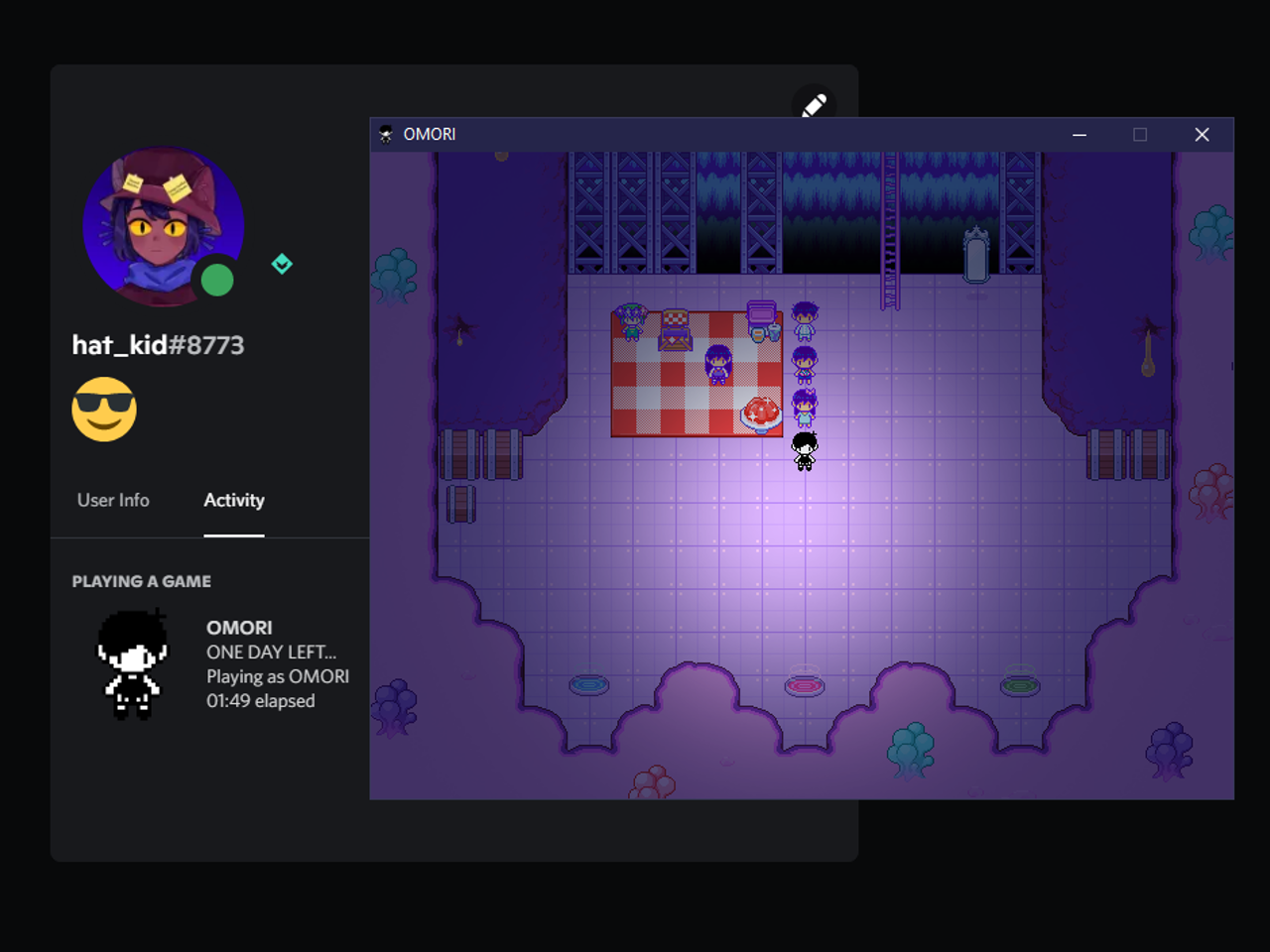1270x952 pixels.
Task: Click the standing mirror near the wall
Action: pos(976,257)
